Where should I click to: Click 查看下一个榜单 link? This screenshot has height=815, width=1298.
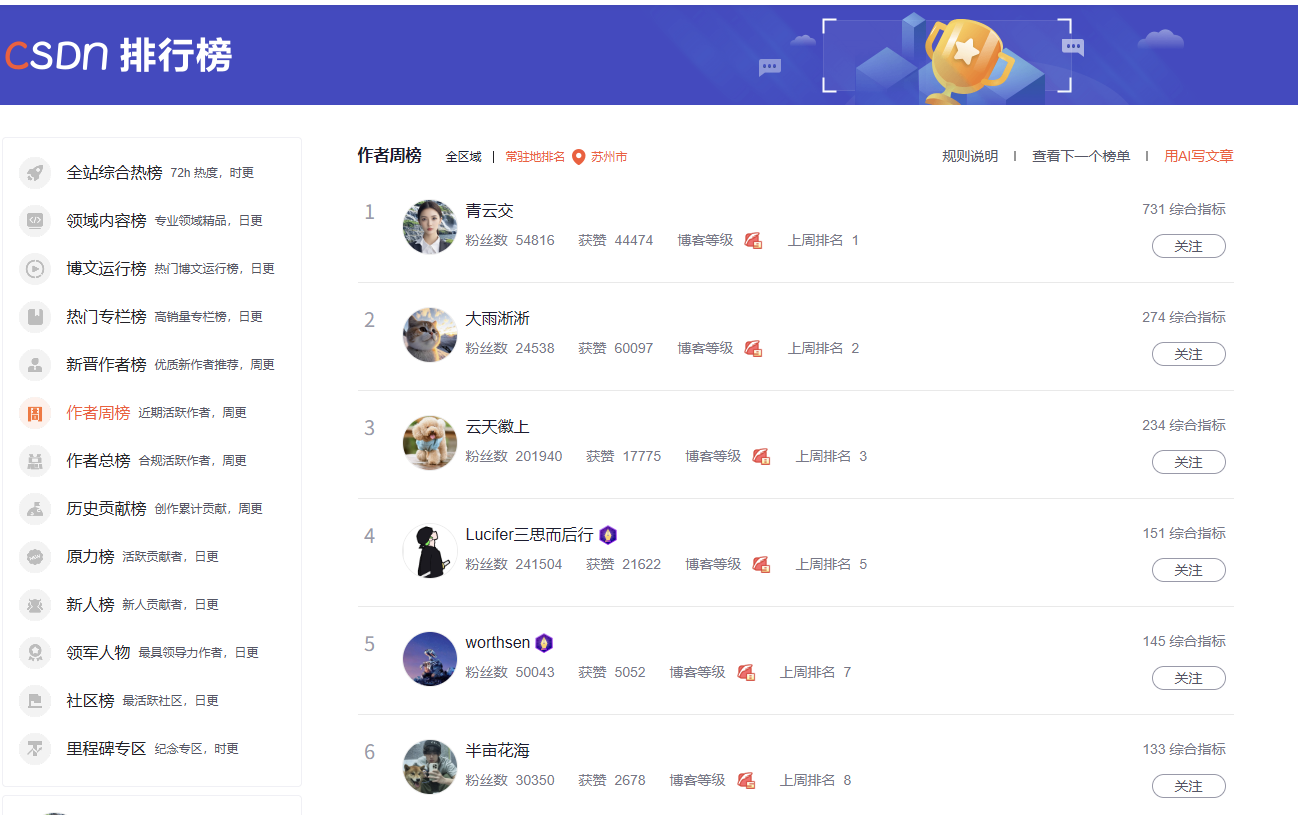(x=1081, y=156)
